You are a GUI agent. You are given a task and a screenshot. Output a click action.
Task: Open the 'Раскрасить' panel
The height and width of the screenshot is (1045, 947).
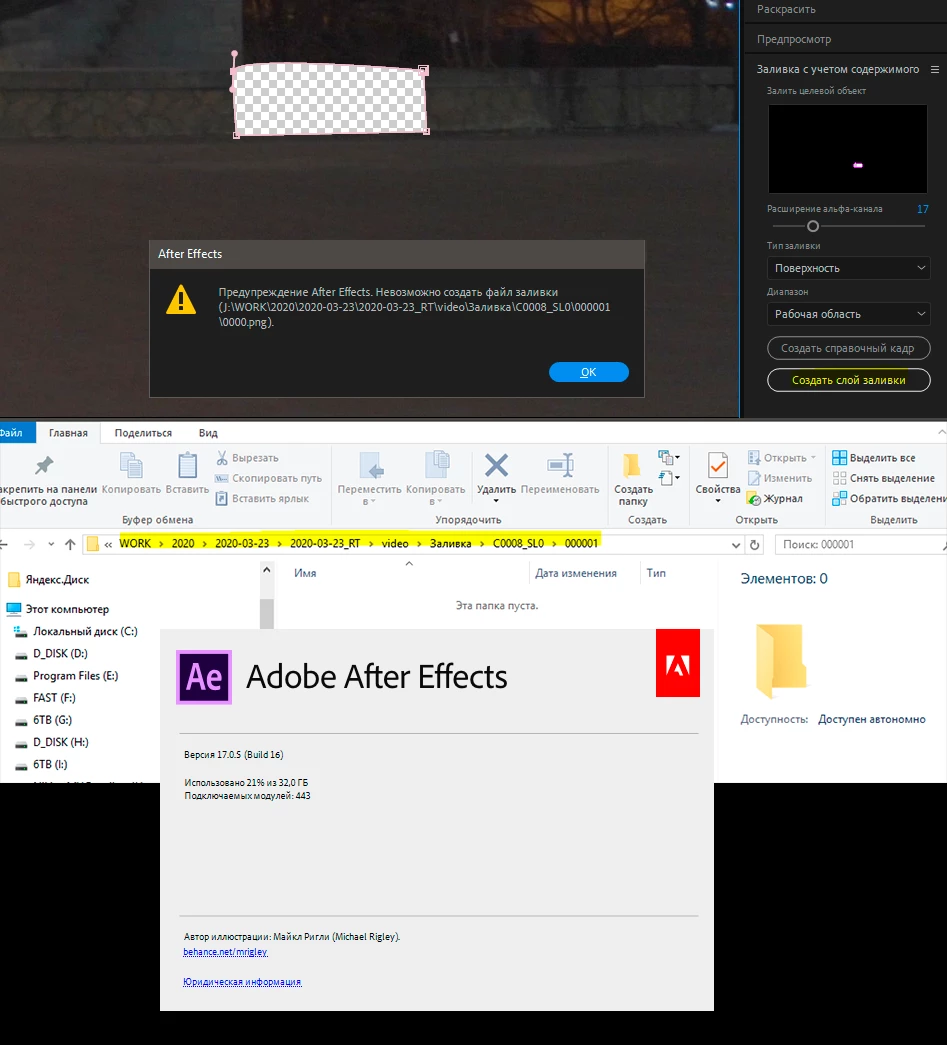(x=786, y=9)
